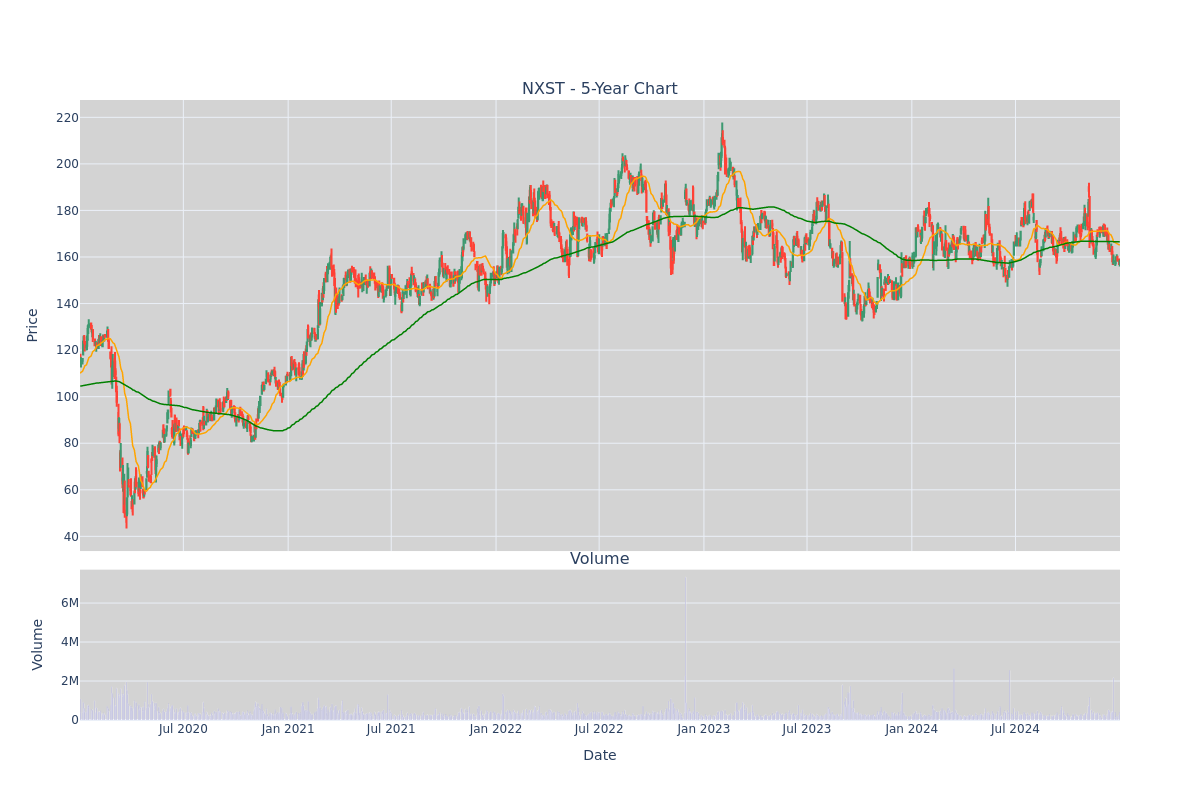Click the 'Jul 2024' date tick label
The height and width of the screenshot is (800, 1200).
(x=1015, y=729)
